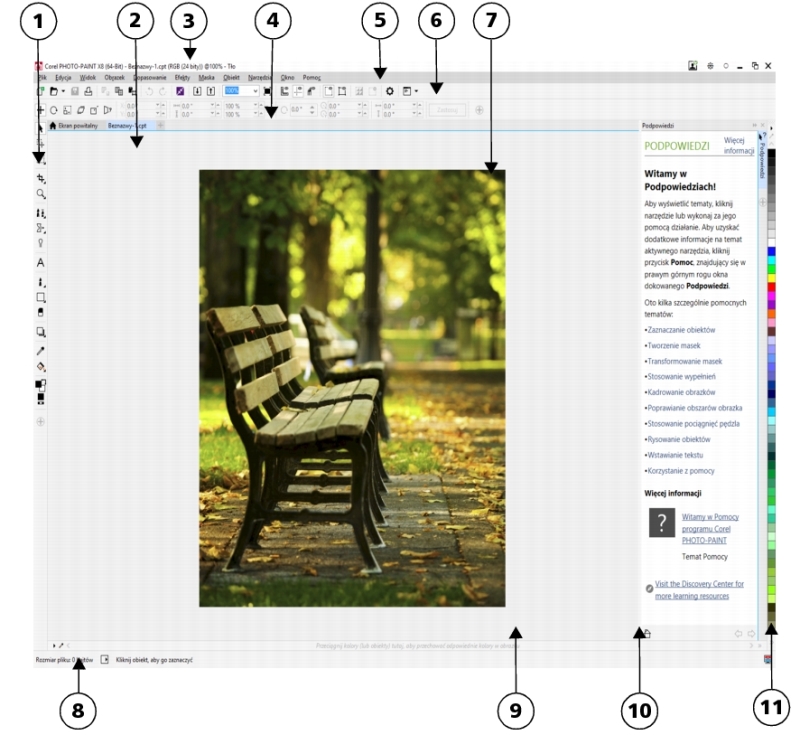Expand the Open file dropdown arrow

[63, 91]
